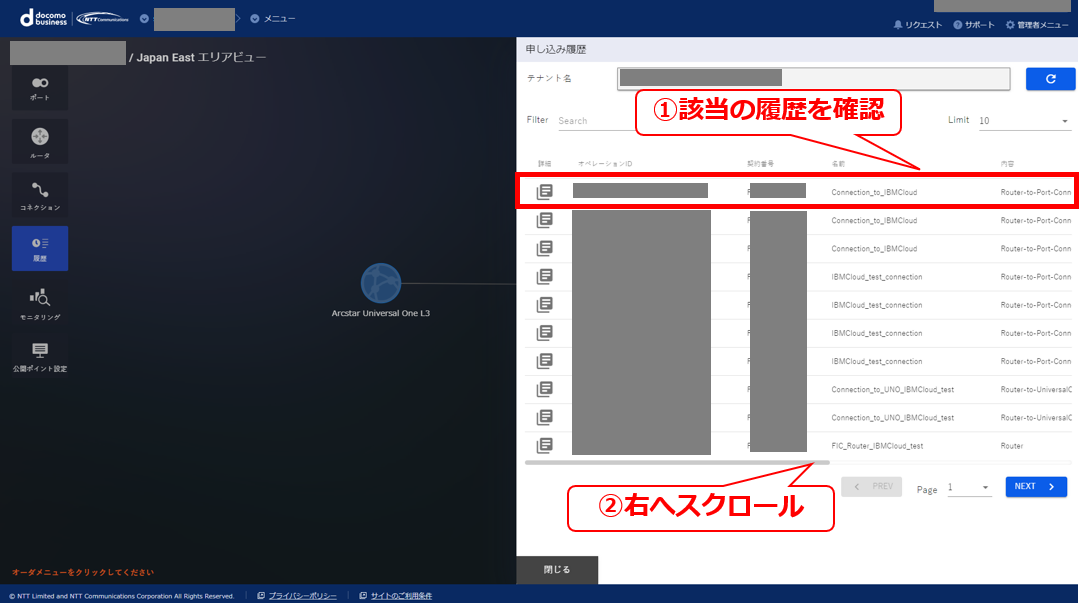Click the 閉じる button
1080x604 pixels.
(x=557, y=570)
